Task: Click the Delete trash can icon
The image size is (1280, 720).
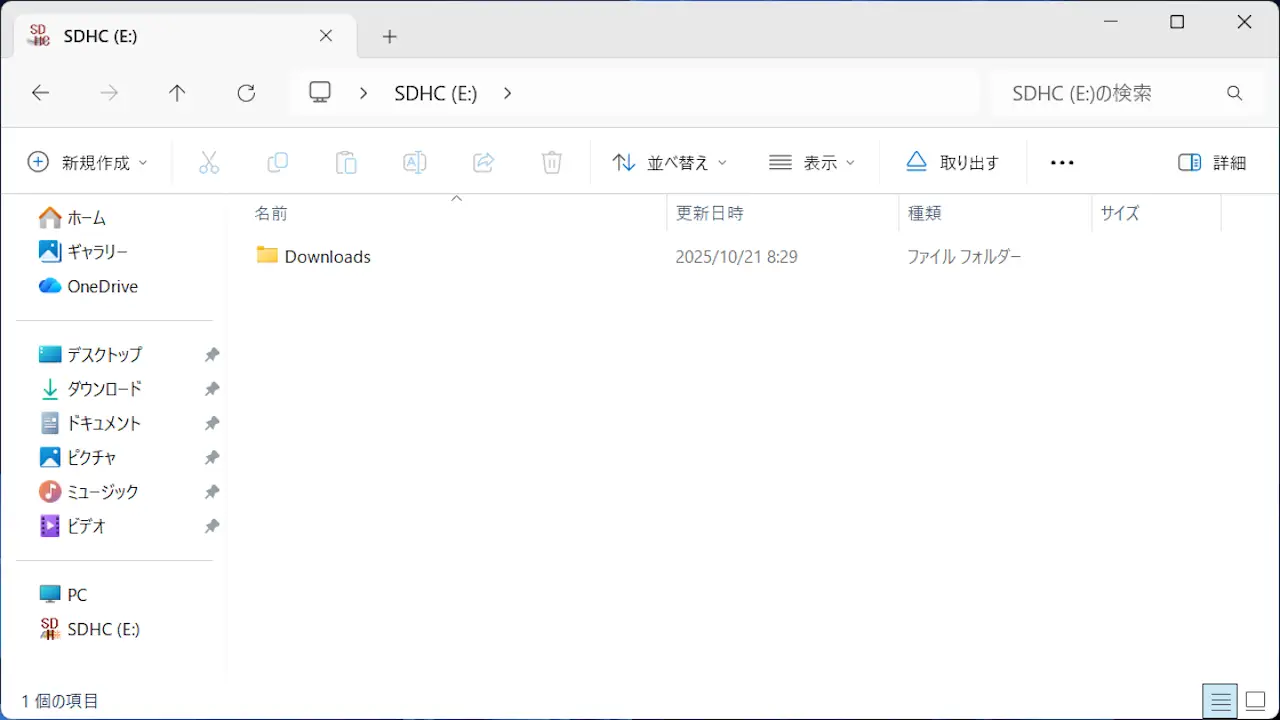Action: click(x=552, y=162)
